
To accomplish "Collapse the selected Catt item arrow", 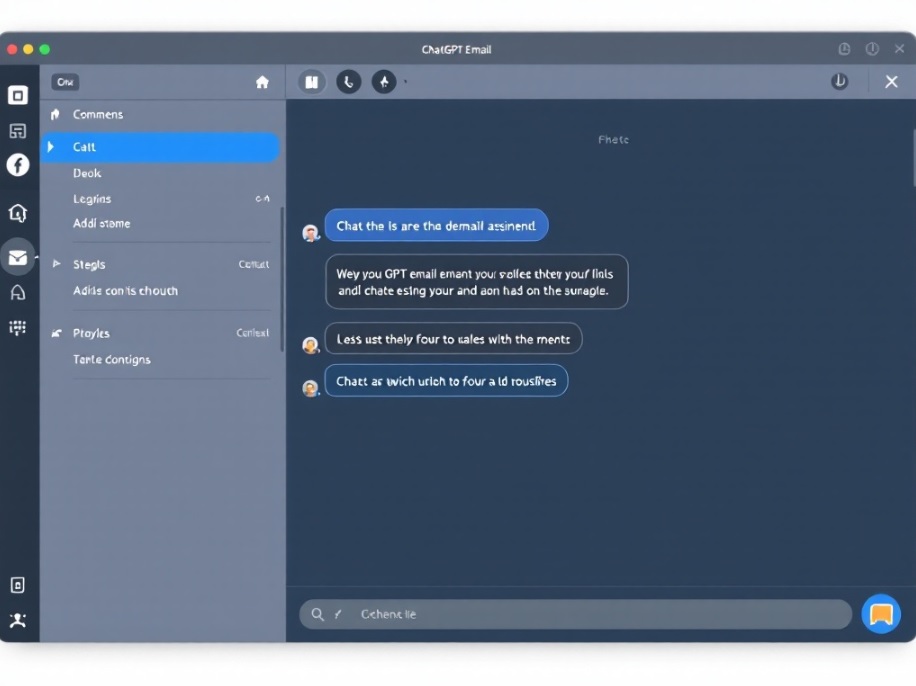I will tap(51, 147).
